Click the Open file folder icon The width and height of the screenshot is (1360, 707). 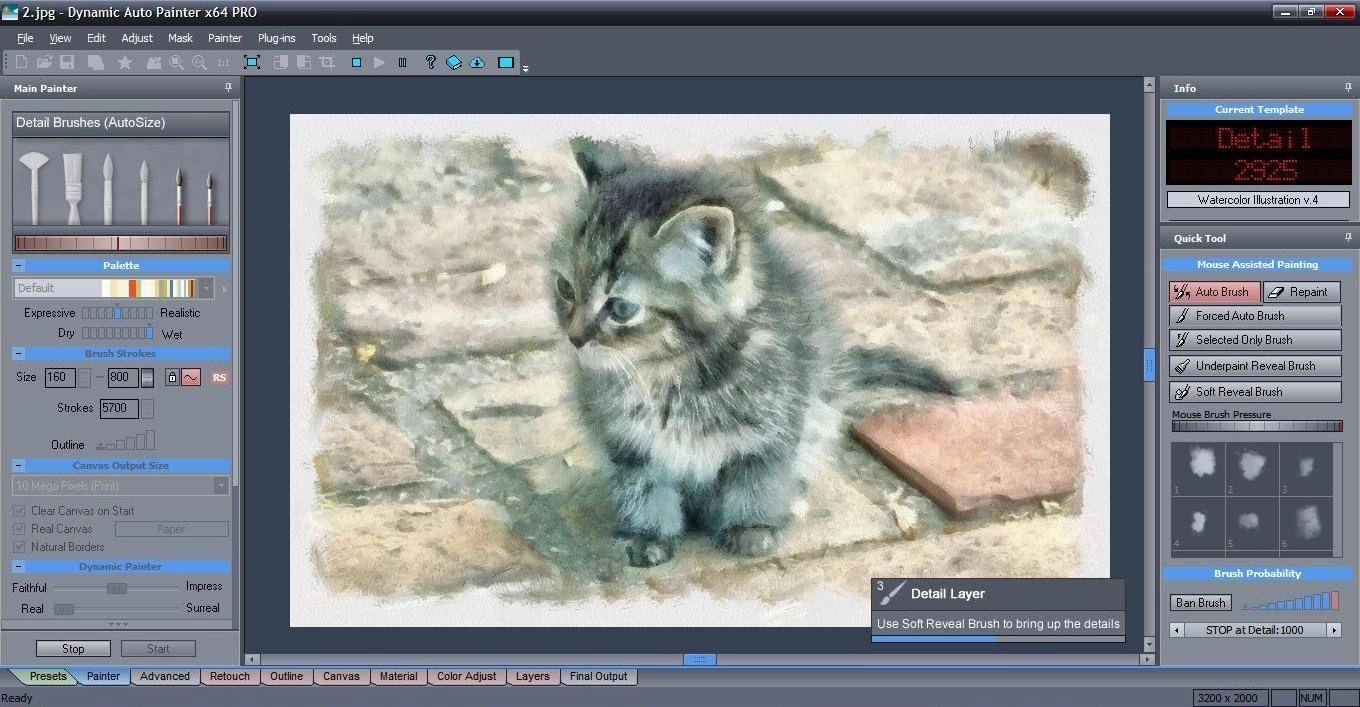click(x=44, y=62)
